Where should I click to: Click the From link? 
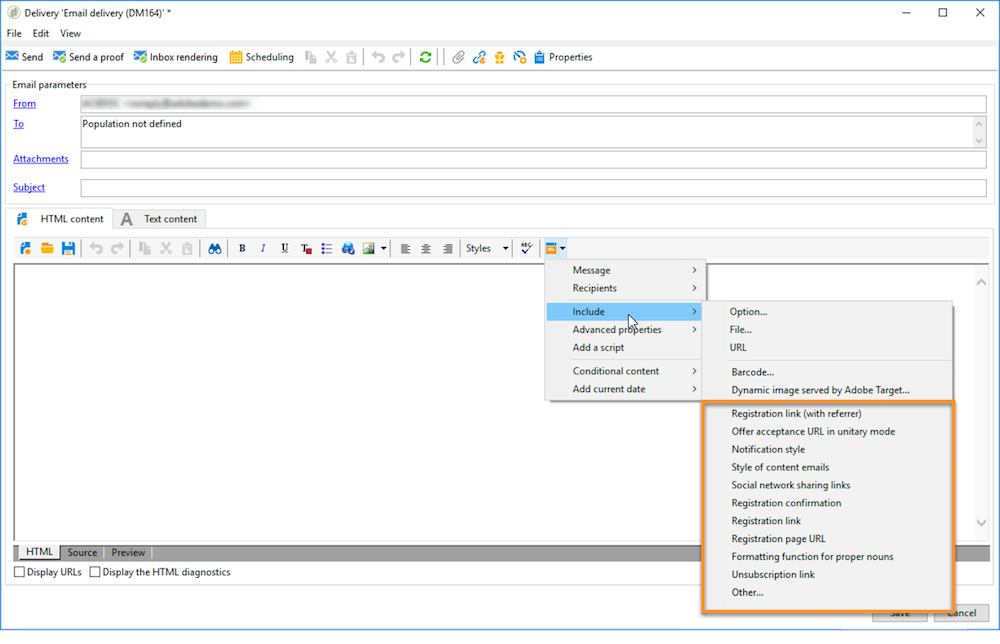[x=24, y=103]
